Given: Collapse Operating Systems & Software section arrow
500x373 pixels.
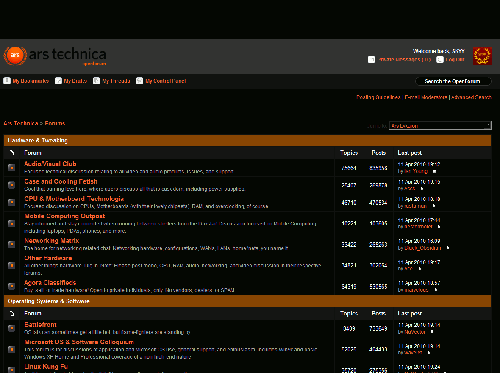Looking at the screenshot, I should [x=12, y=313].
